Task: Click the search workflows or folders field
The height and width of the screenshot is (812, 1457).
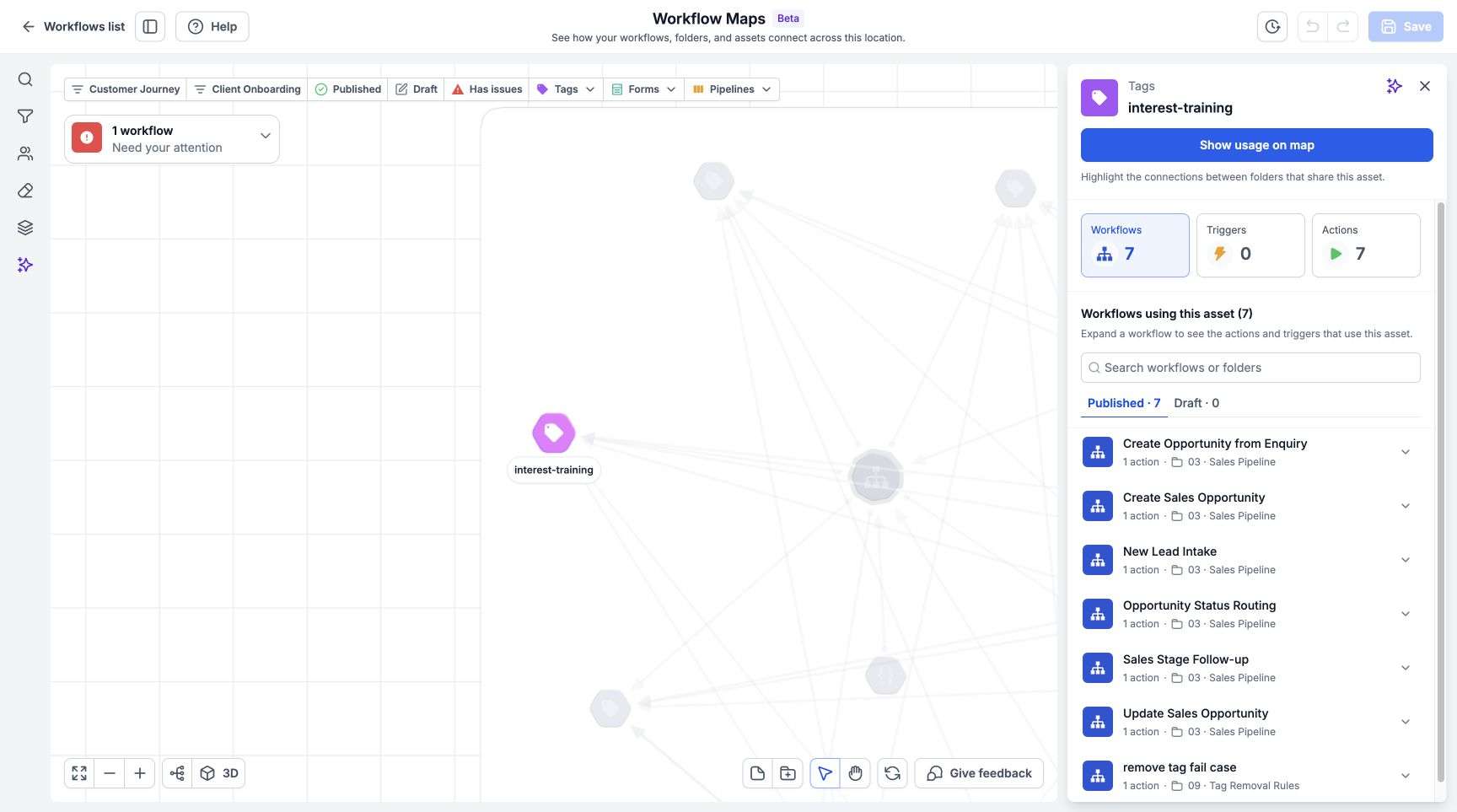Action: [1250, 368]
